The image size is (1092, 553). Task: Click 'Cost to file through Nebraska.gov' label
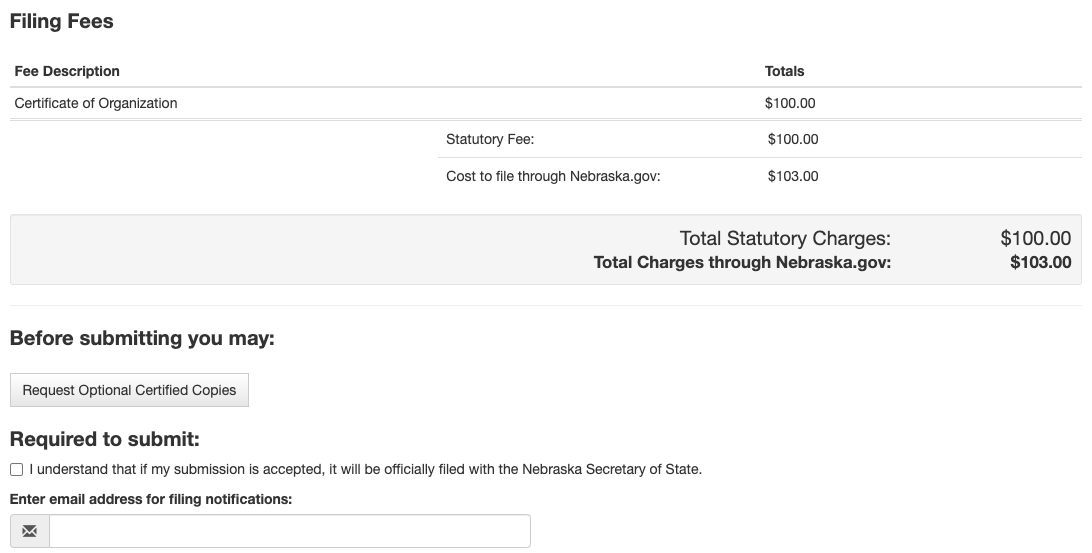click(553, 176)
